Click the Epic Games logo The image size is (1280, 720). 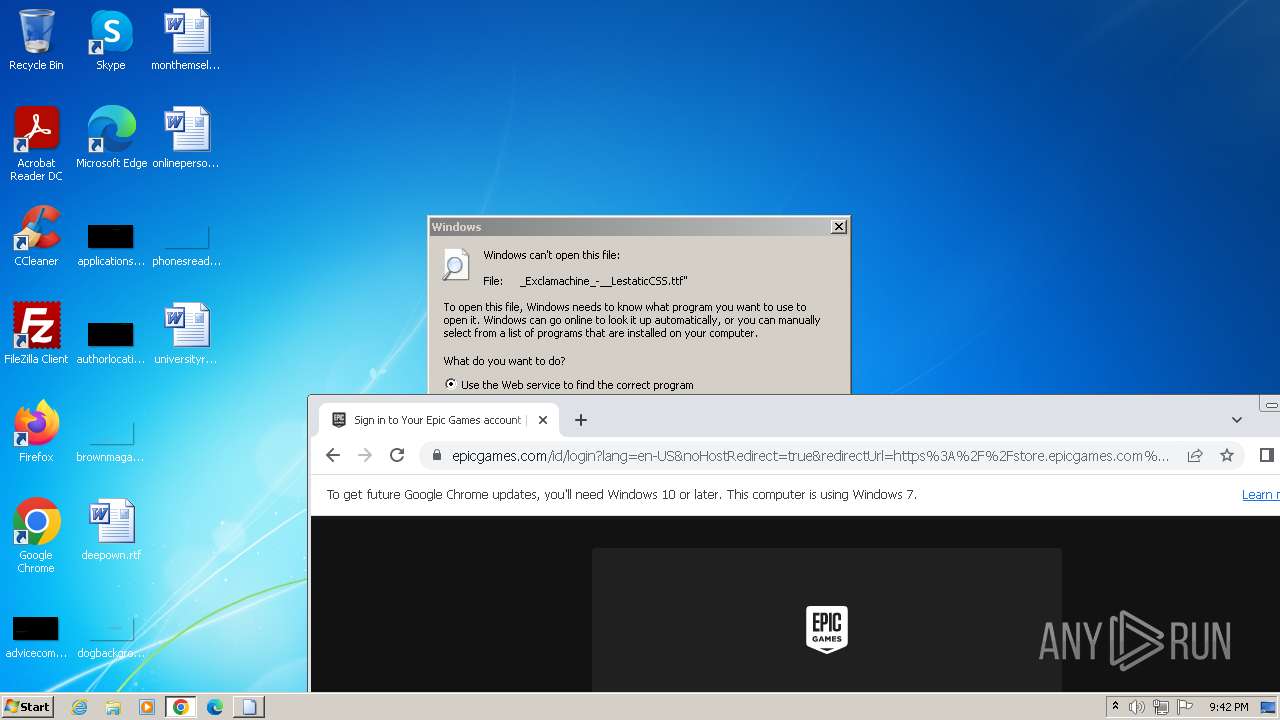(x=827, y=629)
